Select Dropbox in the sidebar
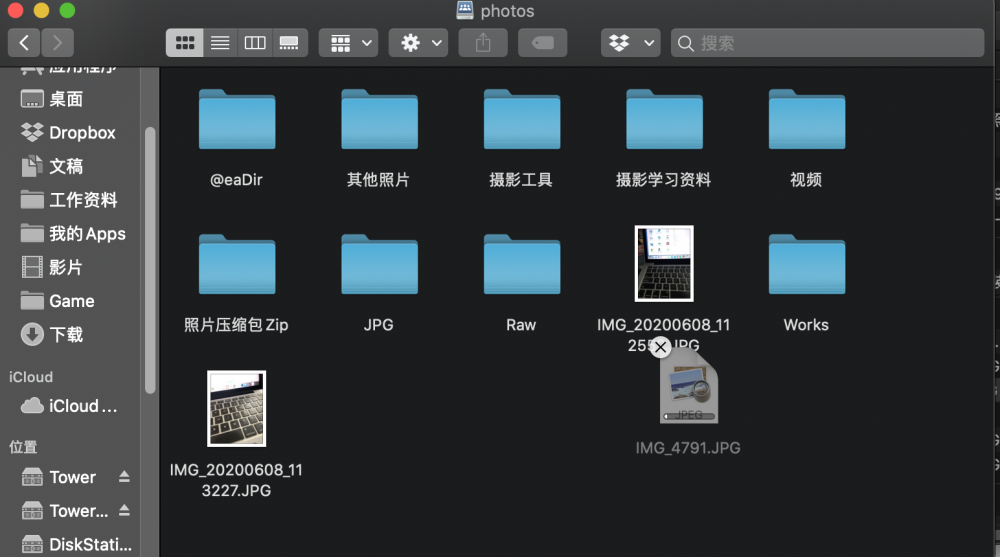The height and width of the screenshot is (557, 1000). click(70, 133)
